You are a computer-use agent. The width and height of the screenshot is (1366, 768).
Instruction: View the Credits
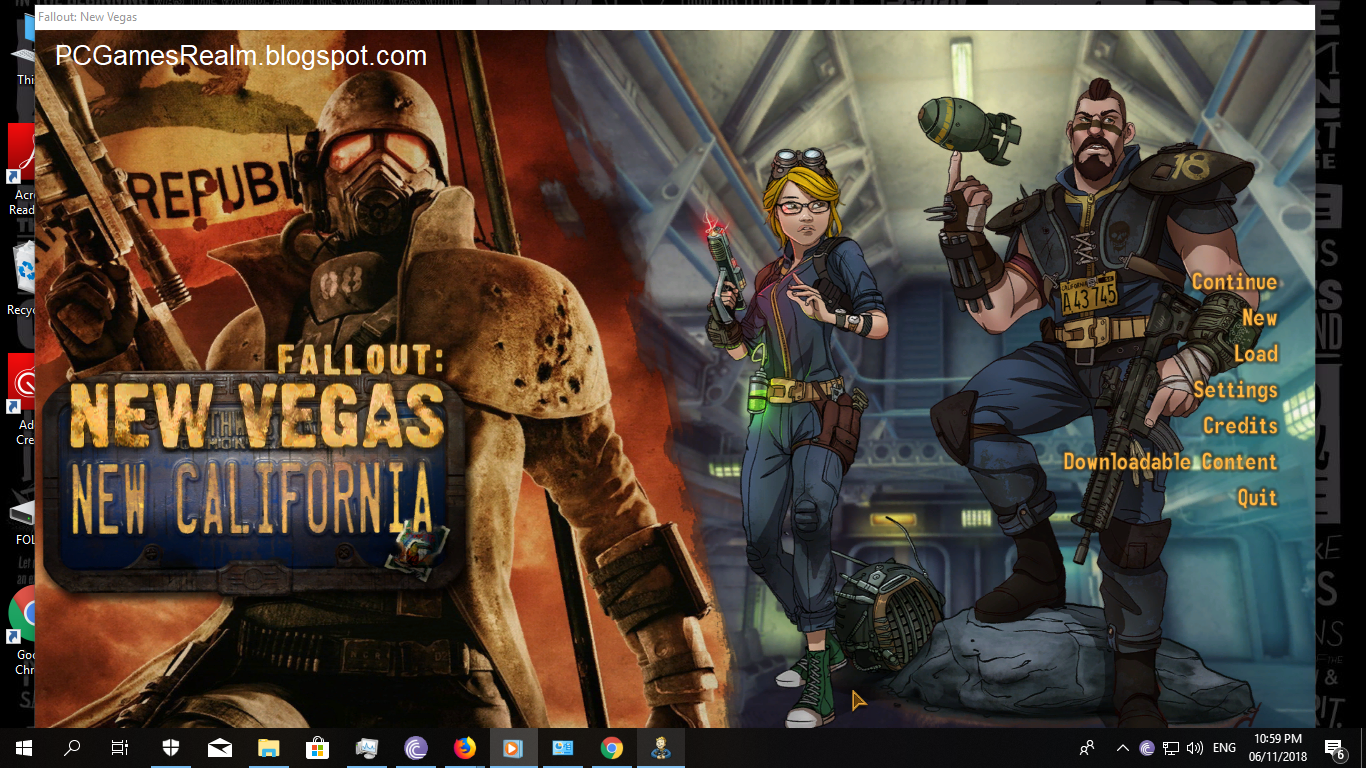pos(1241,426)
